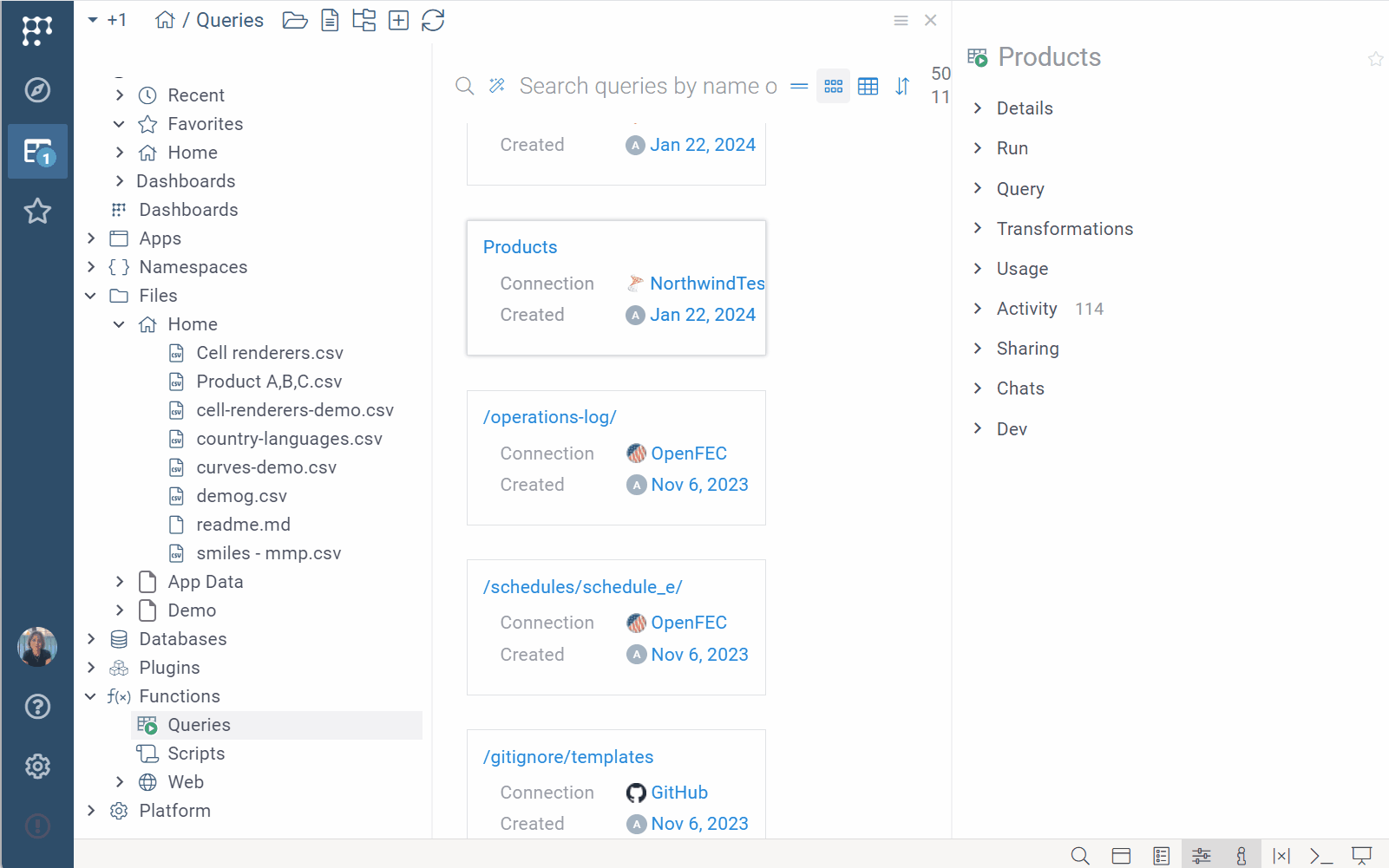The height and width of the screenshot is (868, 1389).
Task: Select Scripts in the browse tree
Action: coord(196,754)
